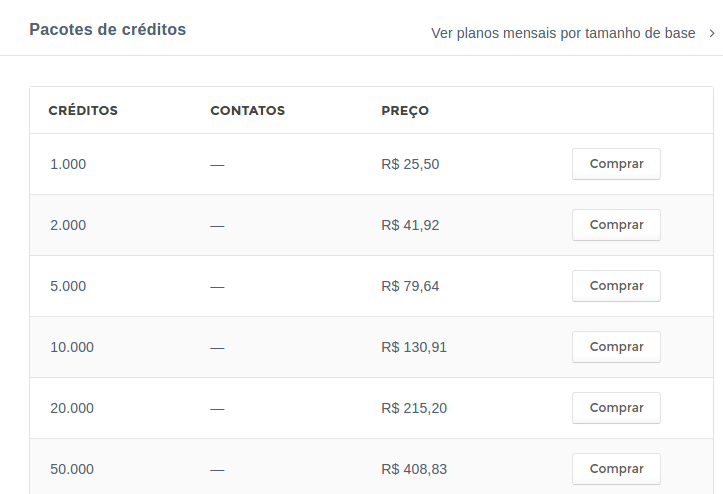The width and height of the screenshot is (723, 494).
Task: Buy the 50.000 credits package
Action: [x=616, y=469]
